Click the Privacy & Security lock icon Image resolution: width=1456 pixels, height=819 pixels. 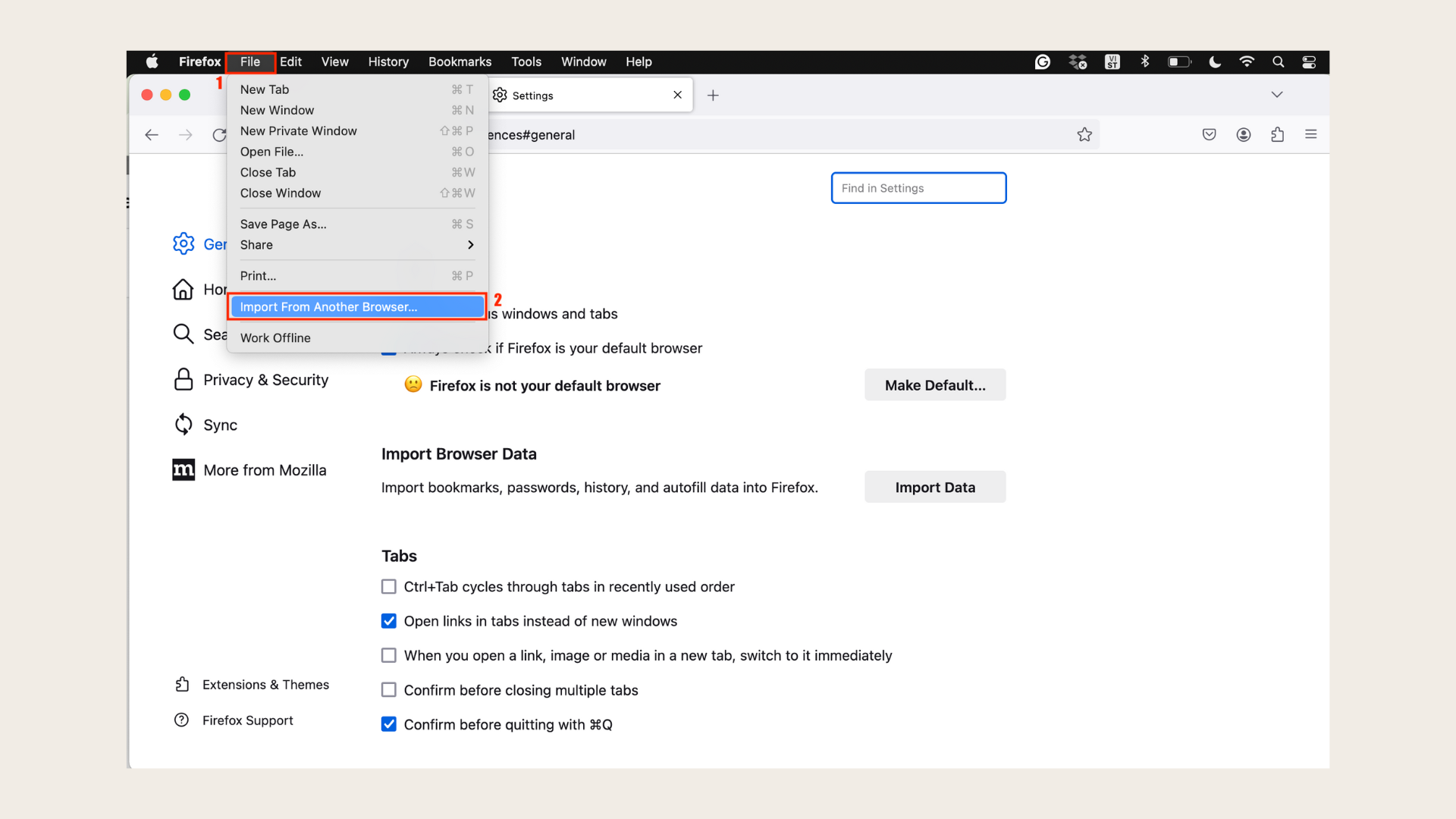click(184, 379)
